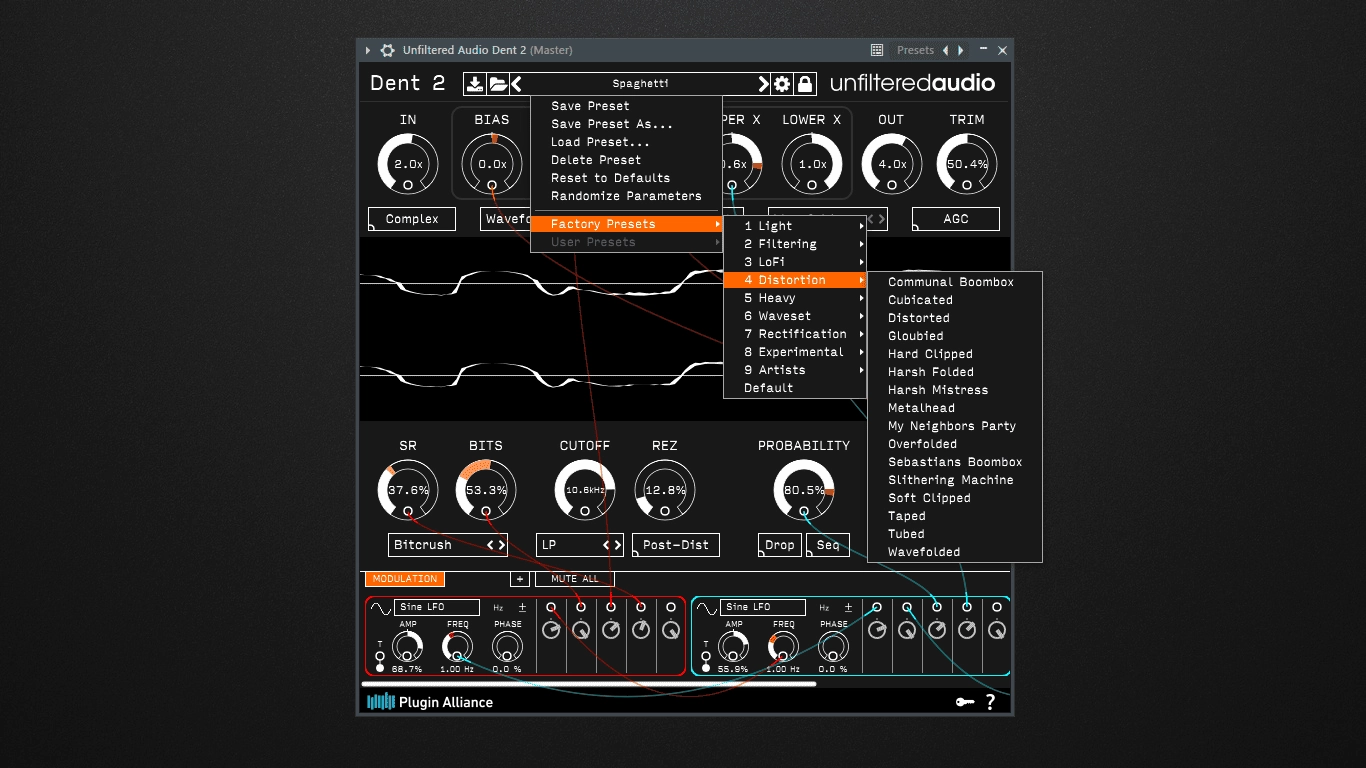
Task: Go to next preset with right chevron
Action: 763,84
